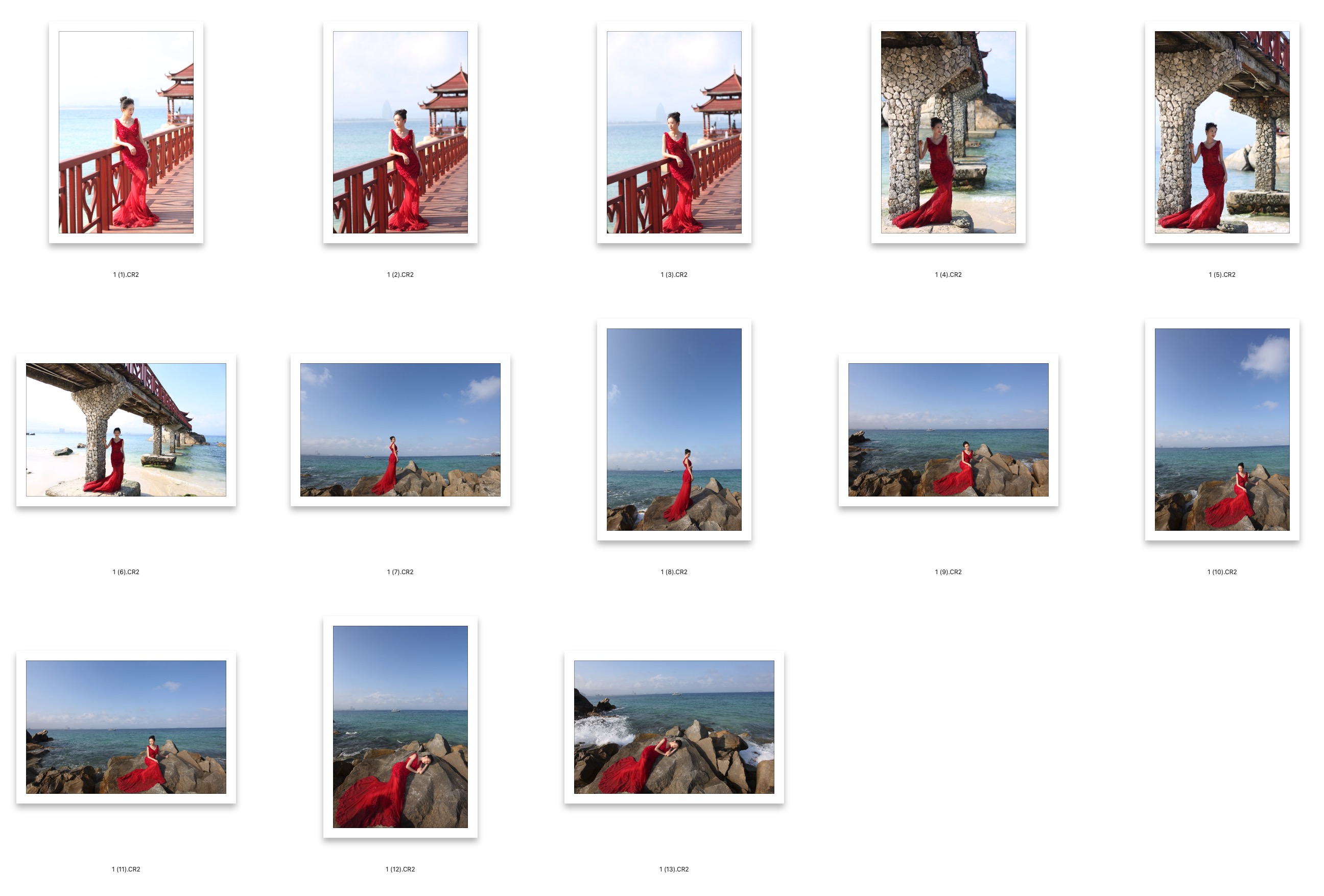The height and width of the screenshot is (896, 1324).
Task: Choose the 1 (12).CR2 lying pose photo
Action: pyautogui.click(x=400, y=727)
